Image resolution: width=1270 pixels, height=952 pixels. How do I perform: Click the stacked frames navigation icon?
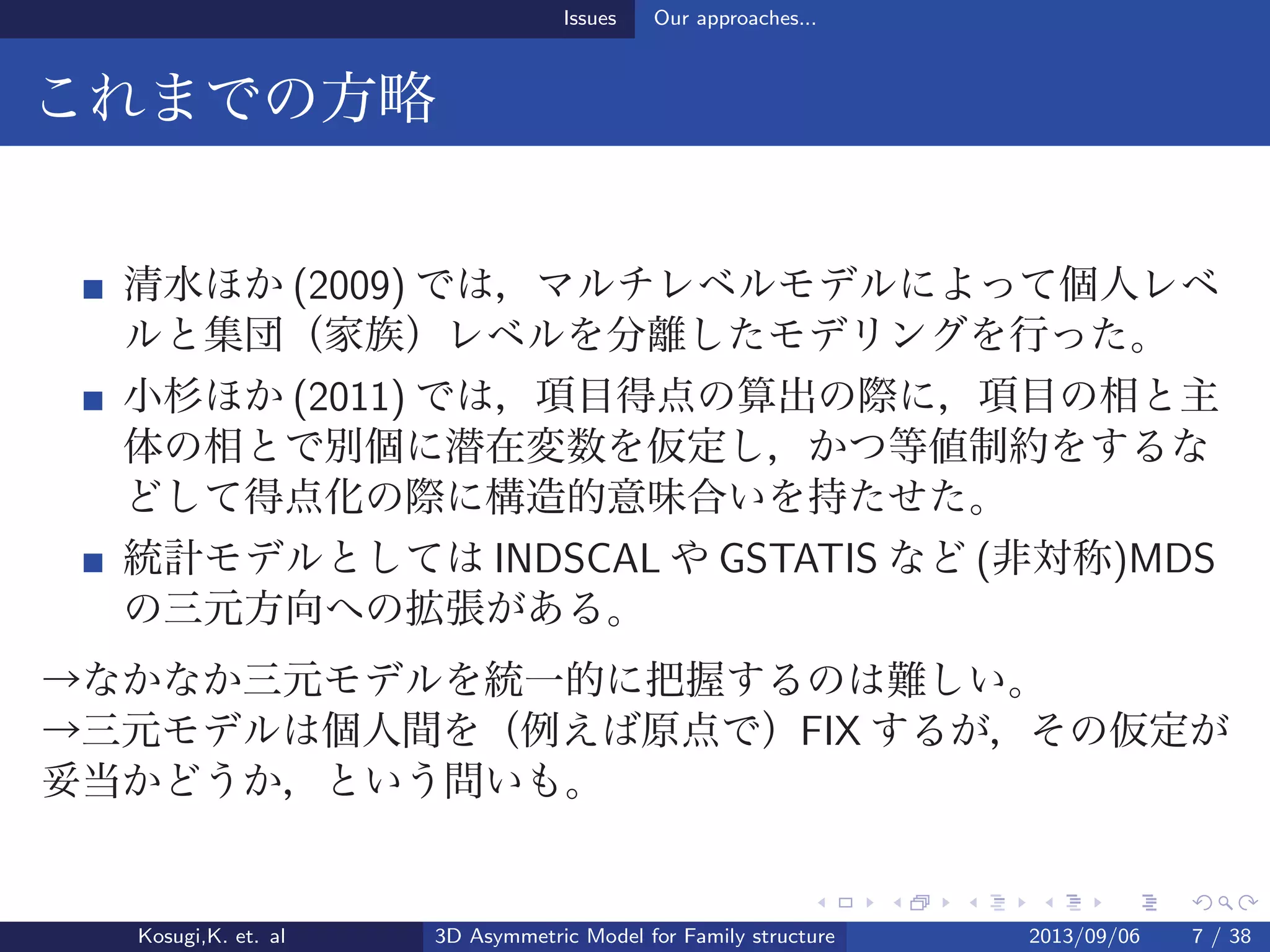[x=920, y=902]
